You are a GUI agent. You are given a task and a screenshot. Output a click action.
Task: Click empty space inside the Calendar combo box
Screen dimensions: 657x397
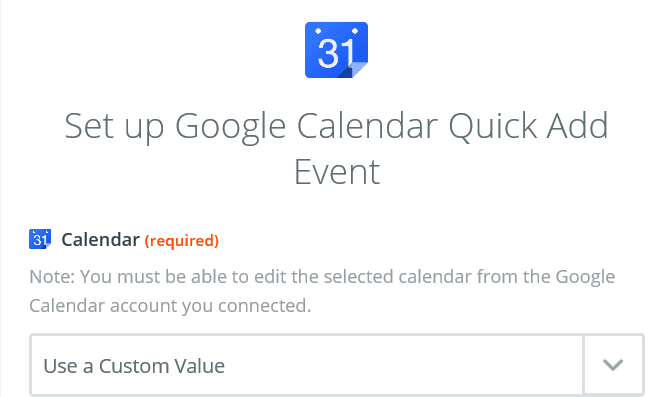click(402, 365)
